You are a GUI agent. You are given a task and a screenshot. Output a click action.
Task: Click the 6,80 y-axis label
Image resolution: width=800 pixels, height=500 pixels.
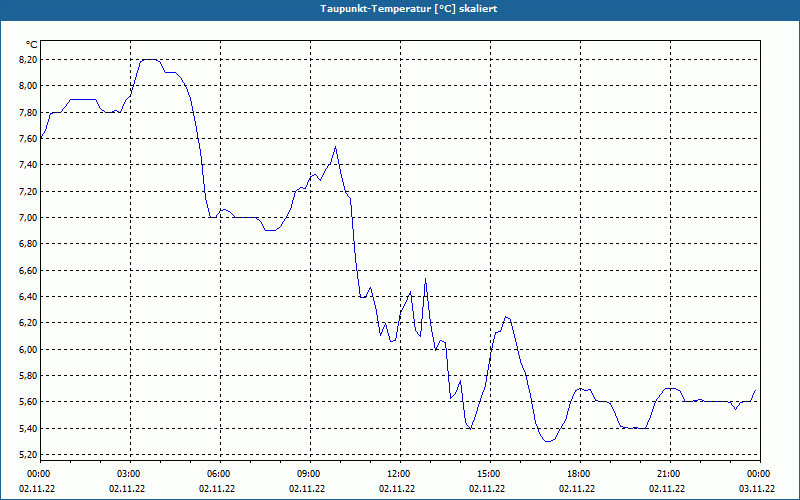27,244
